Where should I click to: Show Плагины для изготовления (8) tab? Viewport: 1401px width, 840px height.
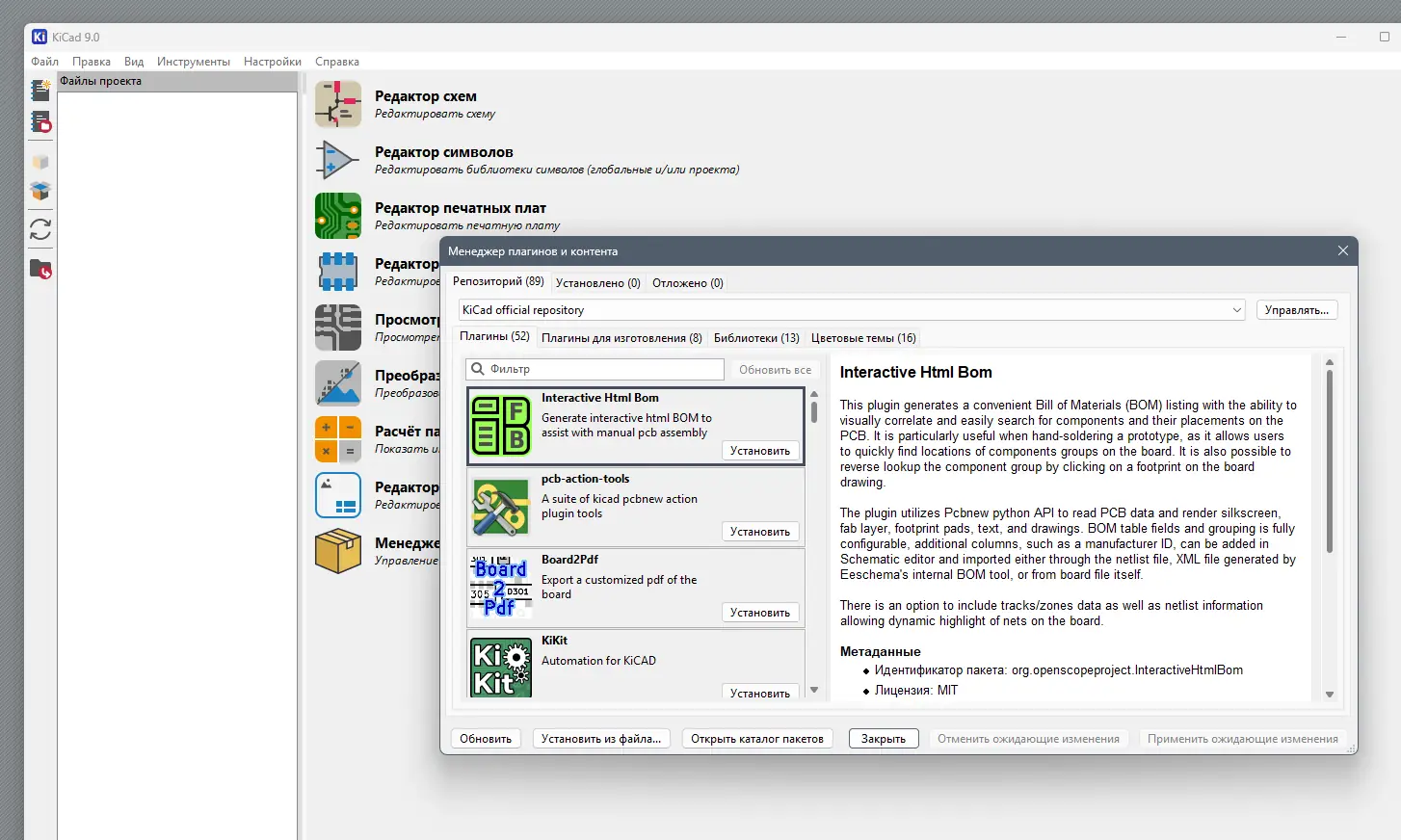621,337
